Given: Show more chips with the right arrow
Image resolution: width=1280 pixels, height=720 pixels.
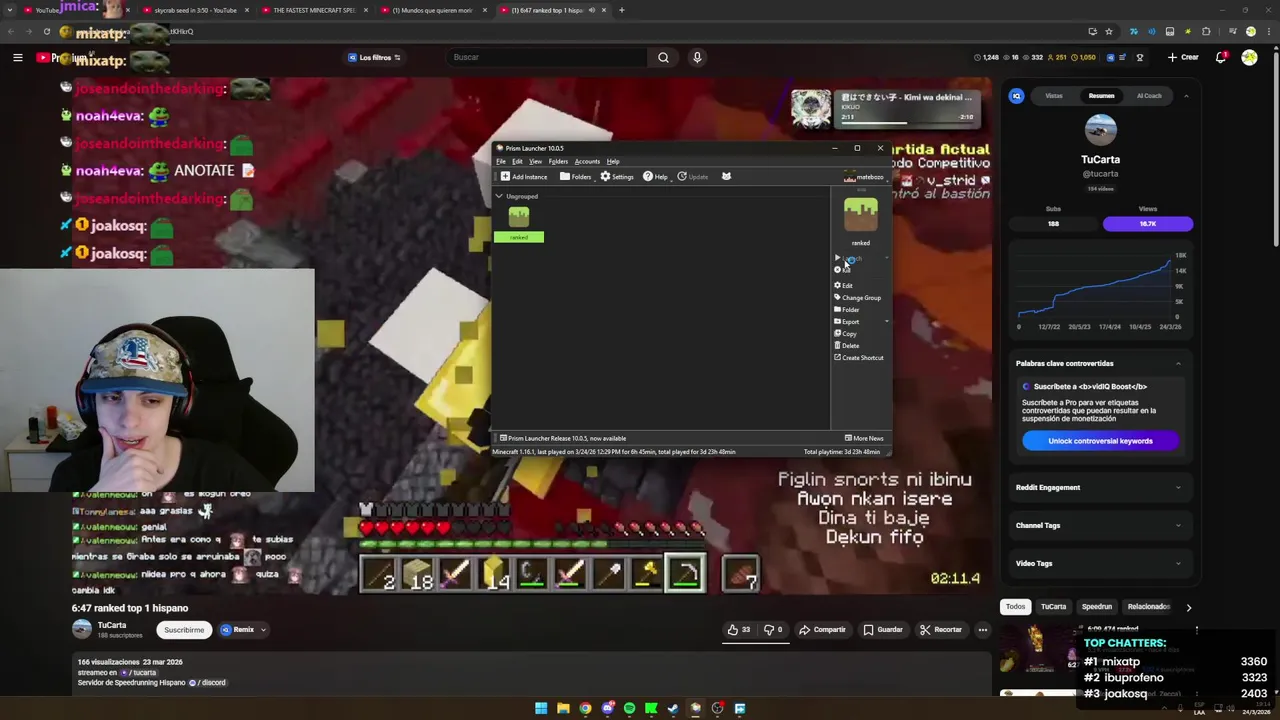Looking at the screenshot, I should click(x=1188, y=607).
